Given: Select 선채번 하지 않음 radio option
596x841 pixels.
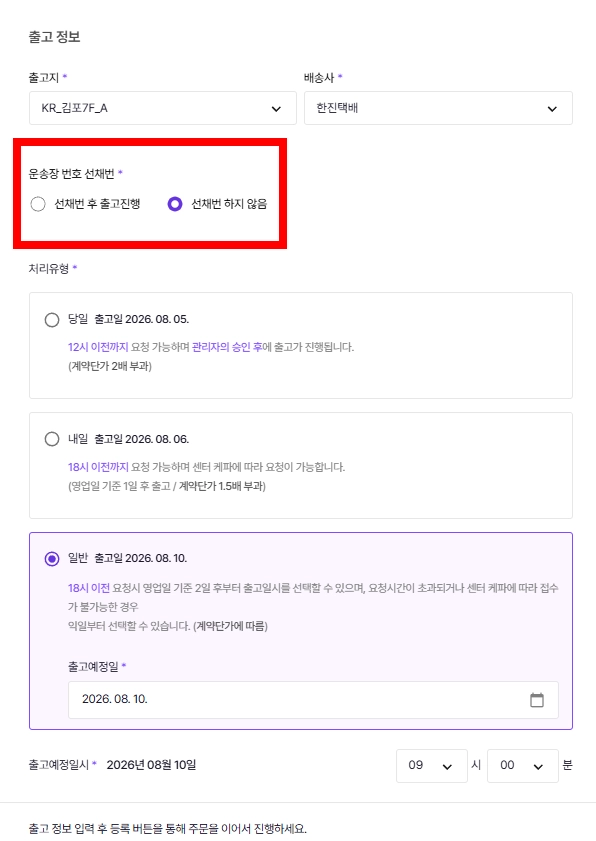Looking at the screenshot, I should point(175,204).
